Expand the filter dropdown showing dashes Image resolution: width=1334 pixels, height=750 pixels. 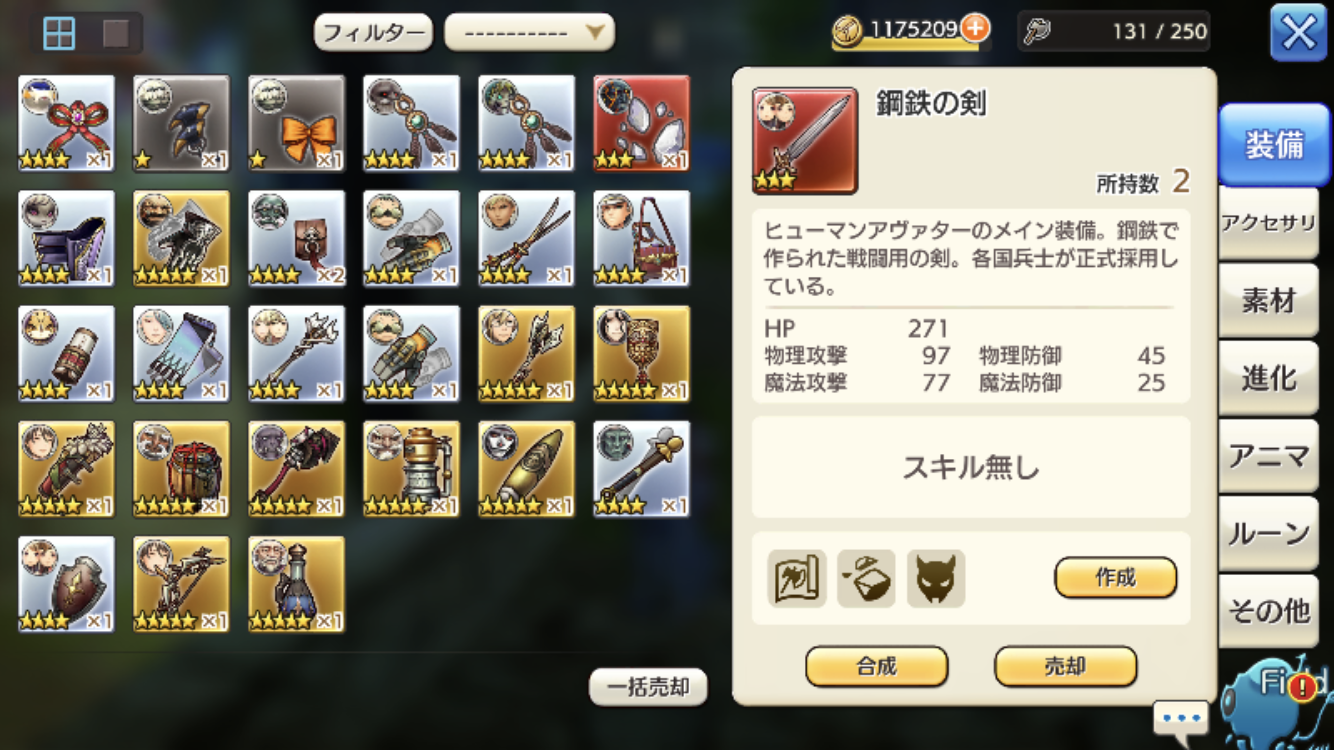click(529, 32)
